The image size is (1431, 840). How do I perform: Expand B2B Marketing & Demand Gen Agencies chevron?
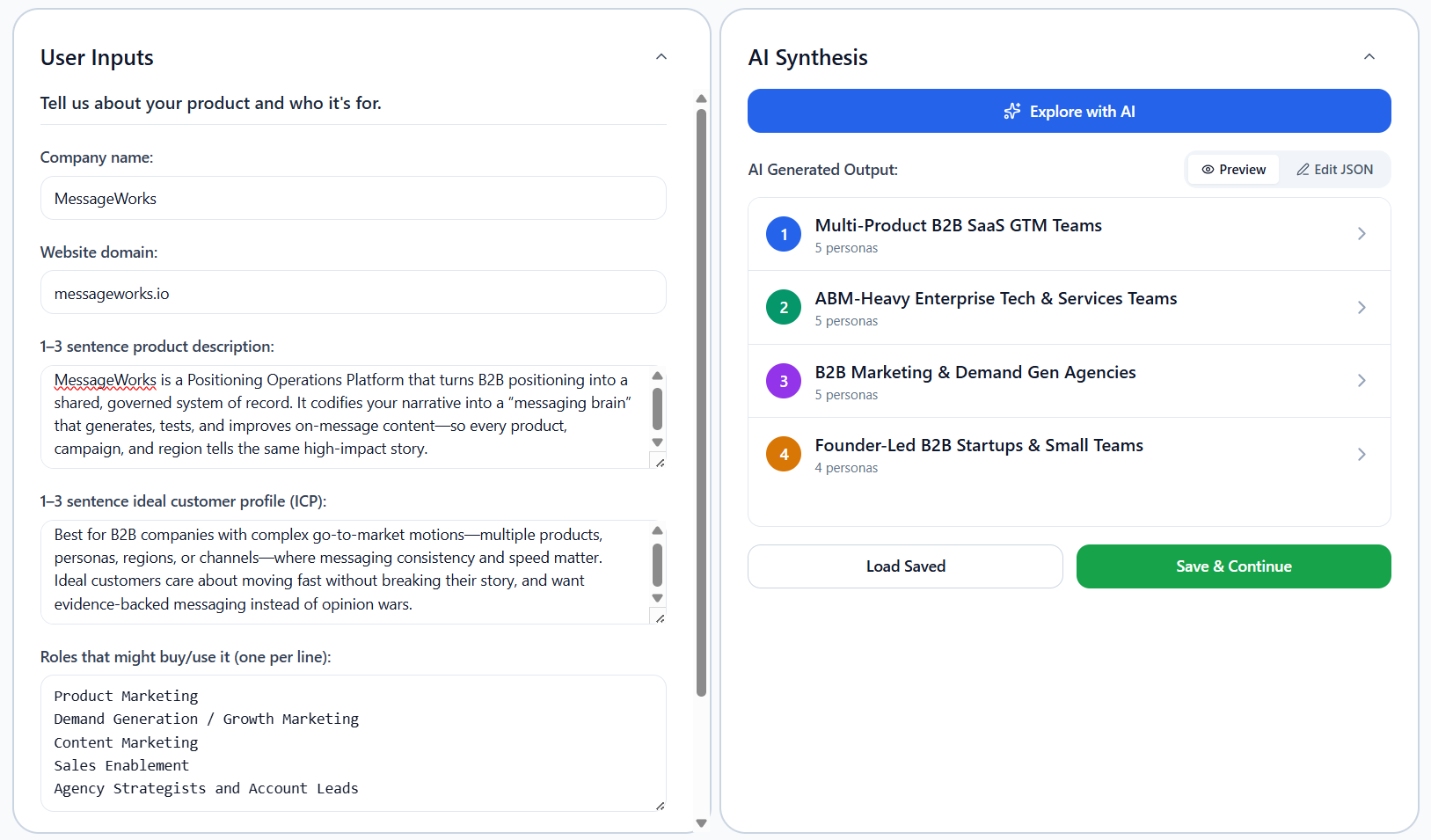tap(1362, 381)
